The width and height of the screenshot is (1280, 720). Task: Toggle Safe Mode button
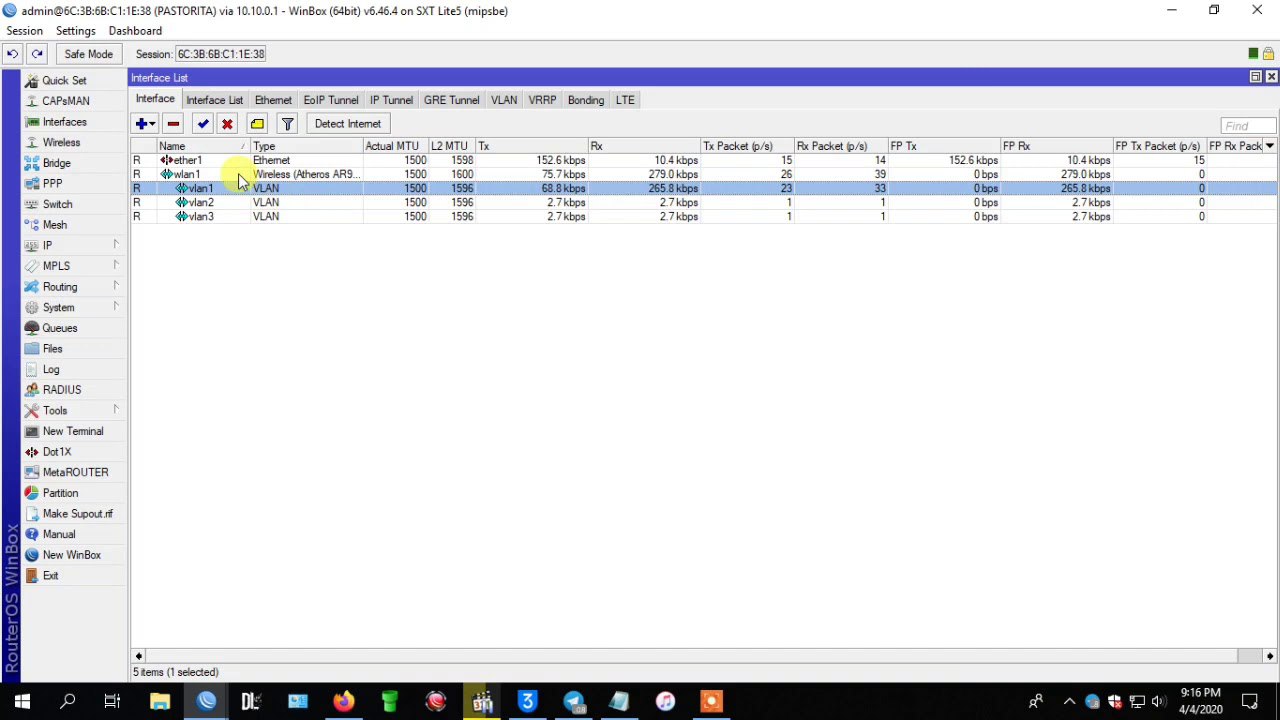coord(88,54)
